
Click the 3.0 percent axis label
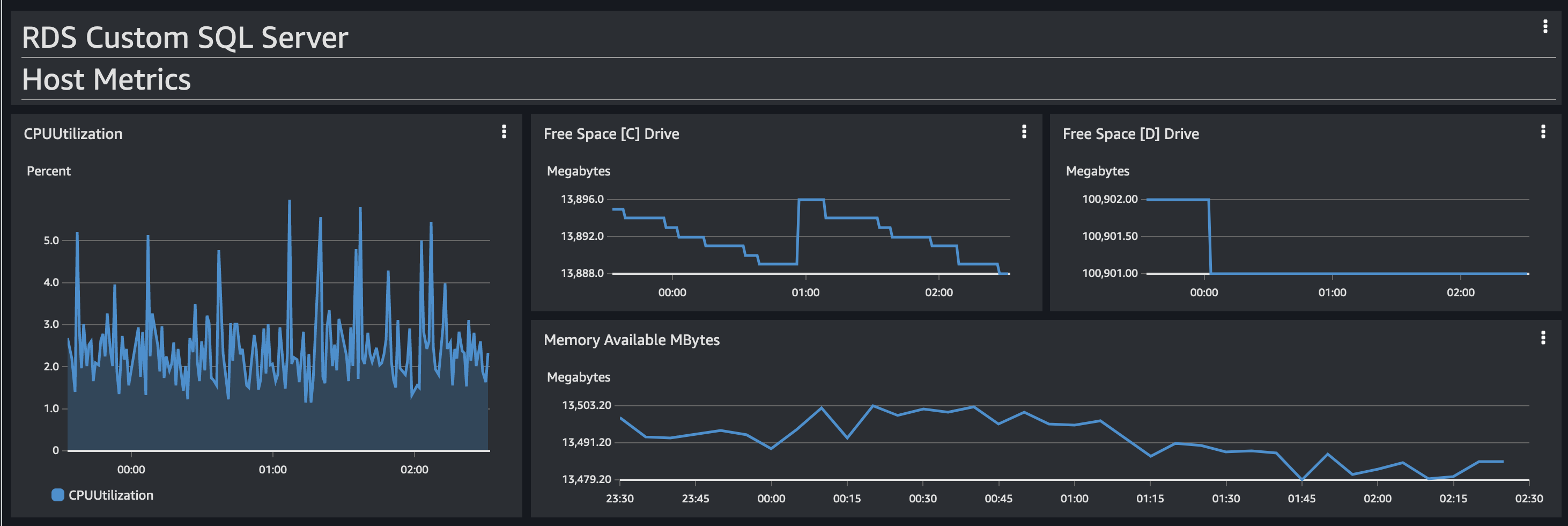[51, 325]
